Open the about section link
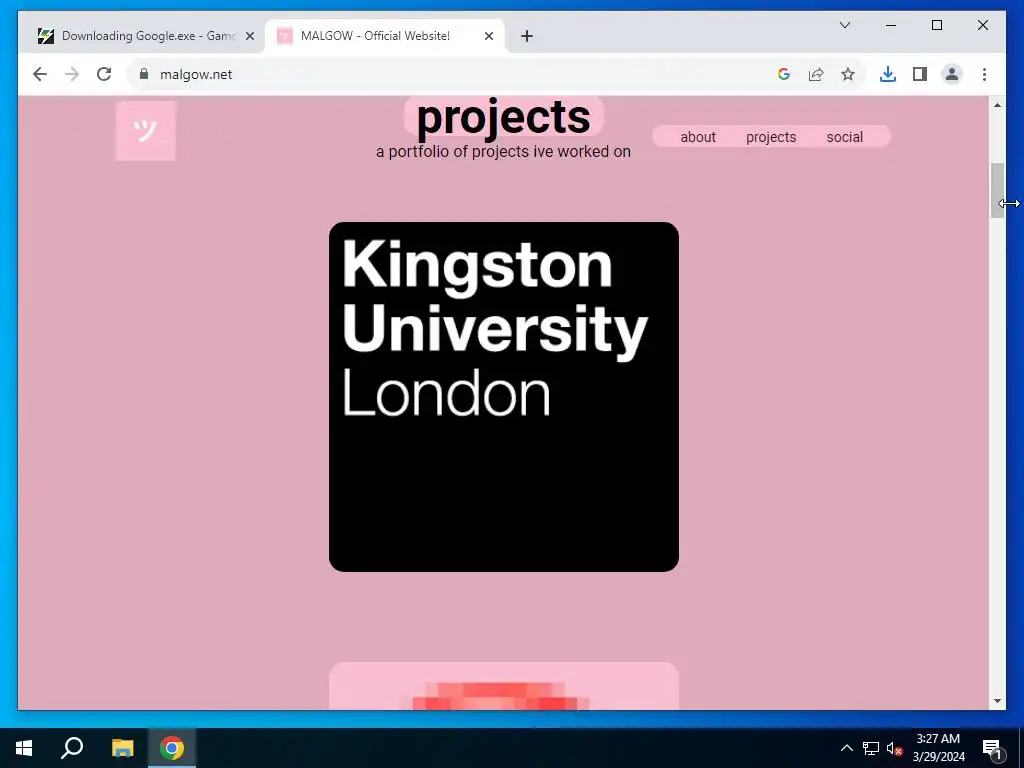Viewport: 1024px width, 768px height. (x=697, y=137)
